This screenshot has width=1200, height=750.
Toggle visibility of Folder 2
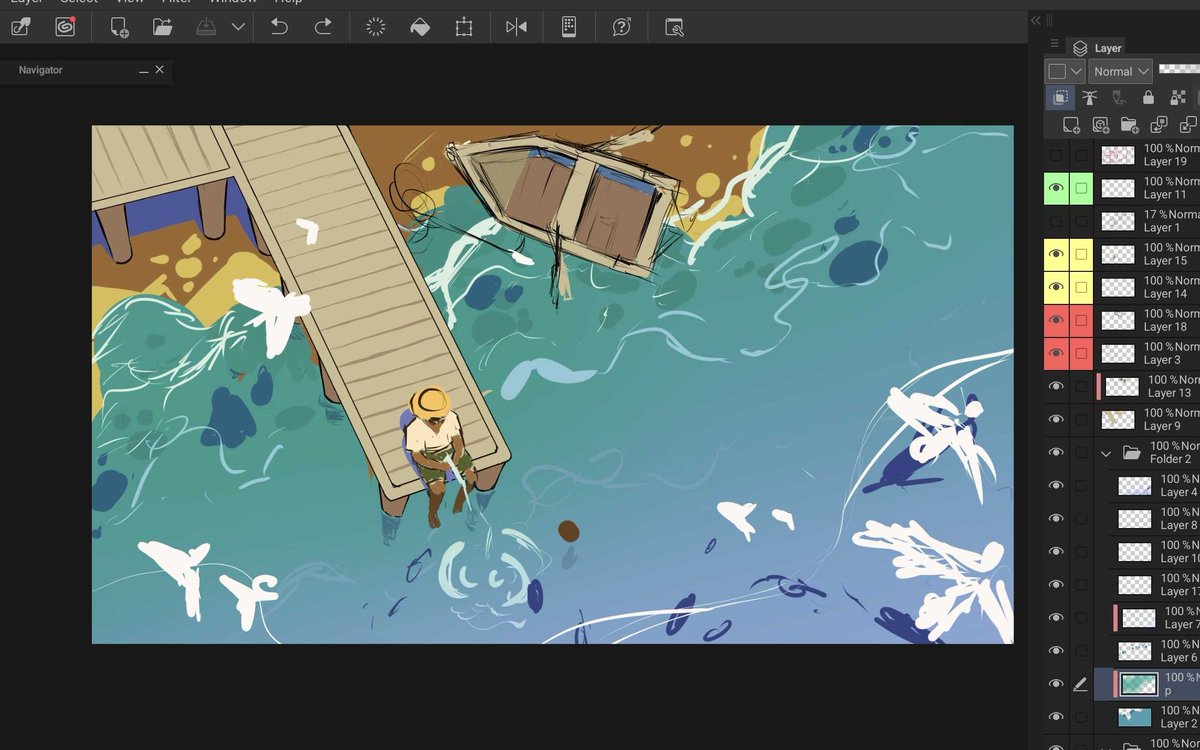1056,452
